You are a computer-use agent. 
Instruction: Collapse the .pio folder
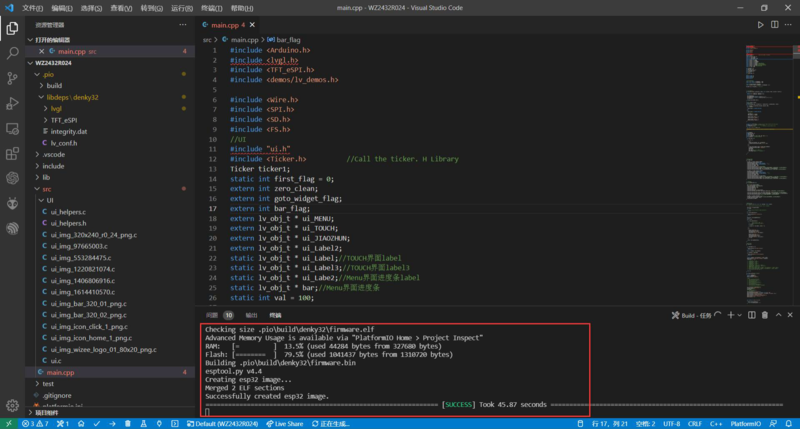tap(37, 74)
